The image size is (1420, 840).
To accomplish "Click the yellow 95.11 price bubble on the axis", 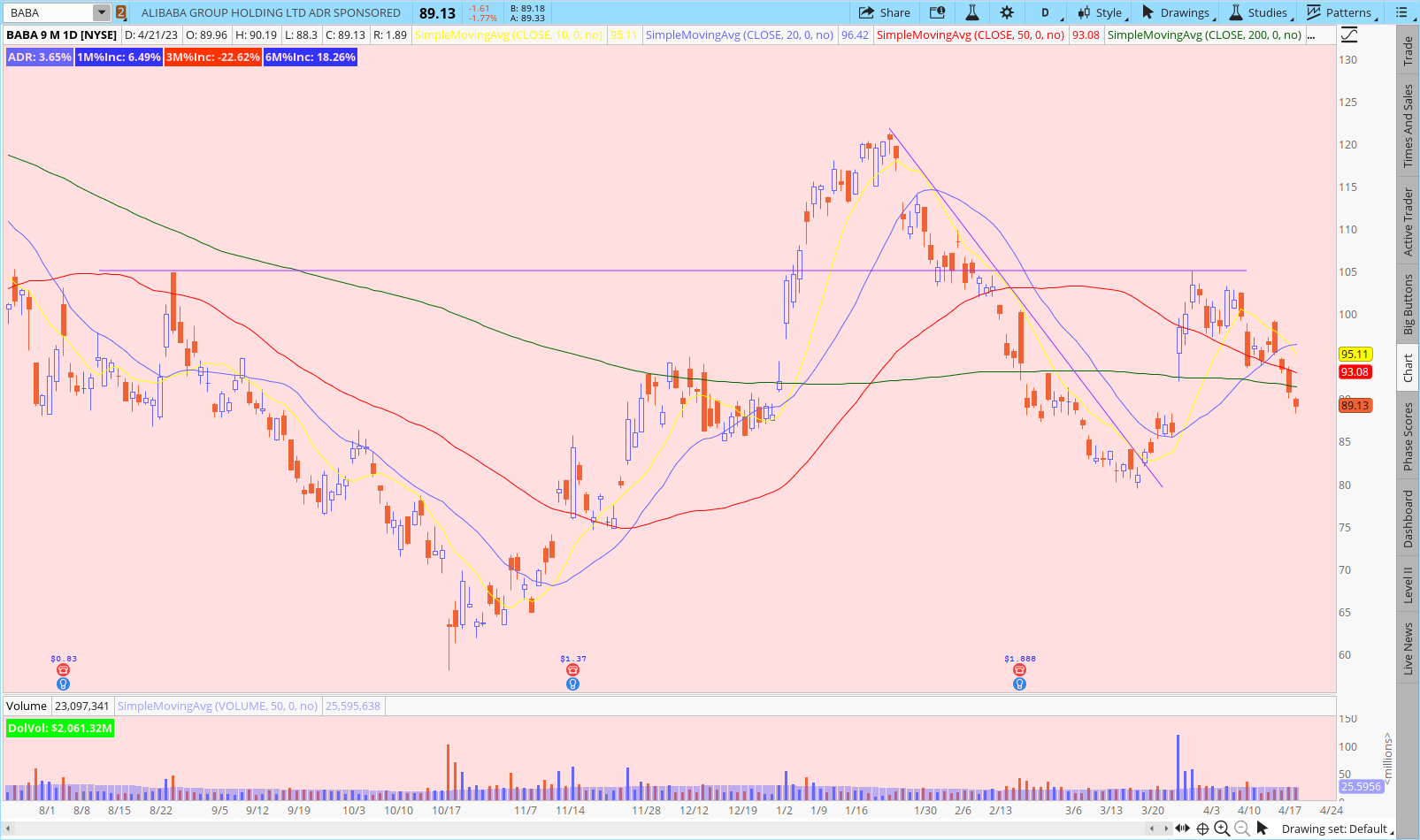I will 1355,354.
